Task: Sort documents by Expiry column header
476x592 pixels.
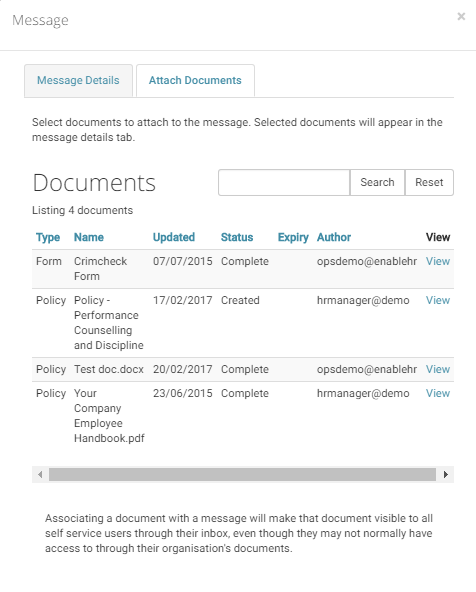Action: pyautogui.click(x=293, y=237)
